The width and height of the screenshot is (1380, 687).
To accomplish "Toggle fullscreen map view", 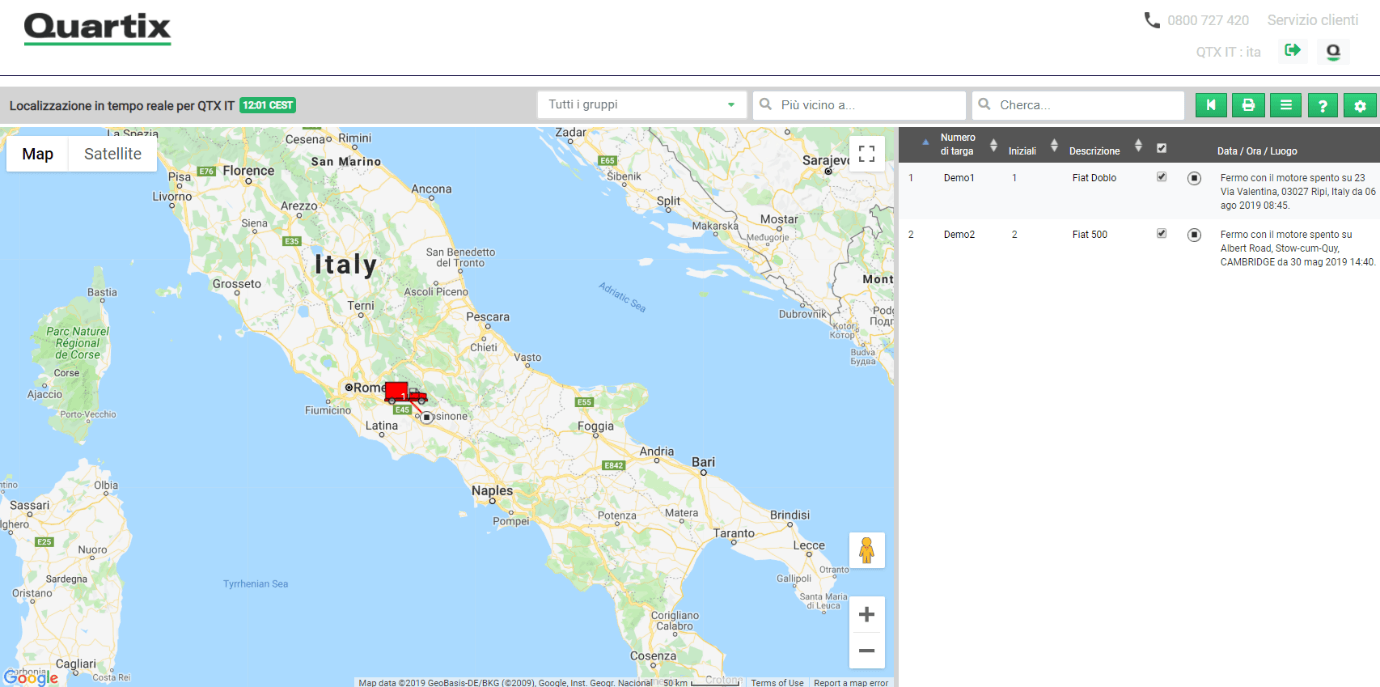I will pos(867,154).
